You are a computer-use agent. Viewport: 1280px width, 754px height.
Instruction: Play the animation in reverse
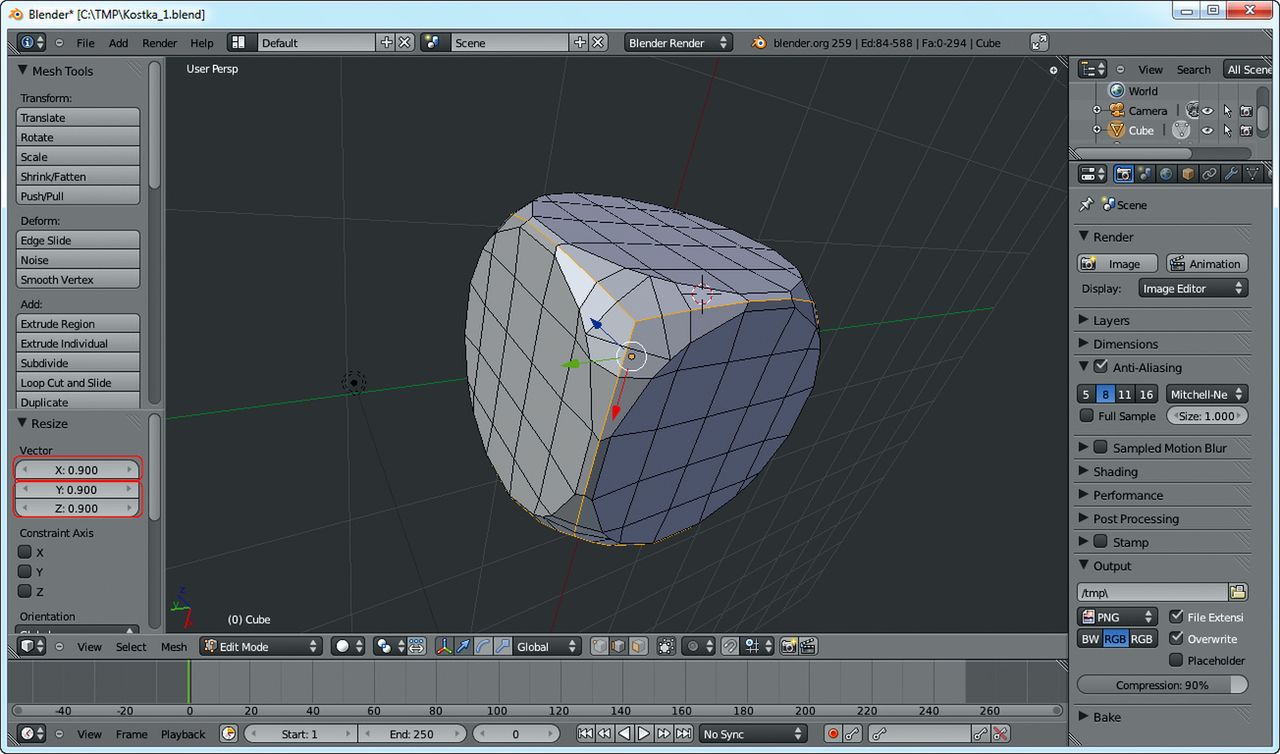[x=624, y=734]
